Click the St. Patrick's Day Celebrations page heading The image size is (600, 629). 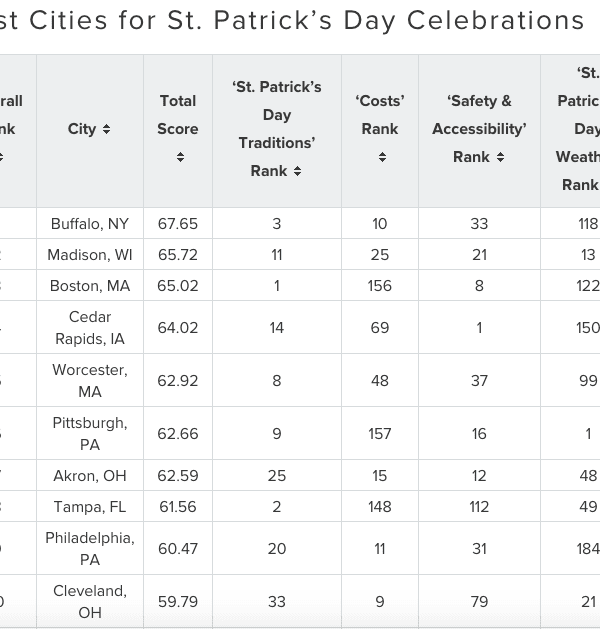coord(293,20)
